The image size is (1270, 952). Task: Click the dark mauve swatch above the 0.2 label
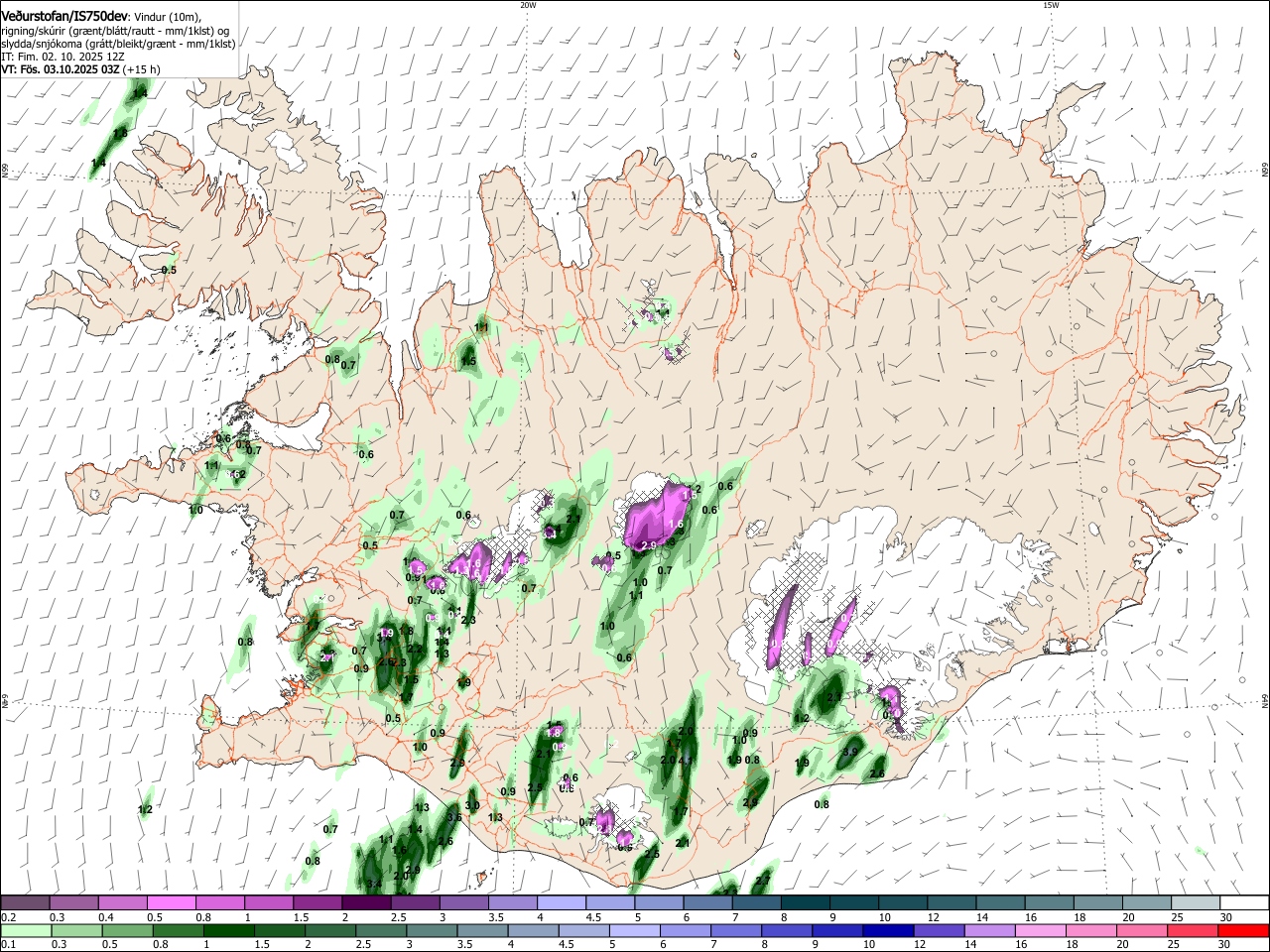point(25,903)
